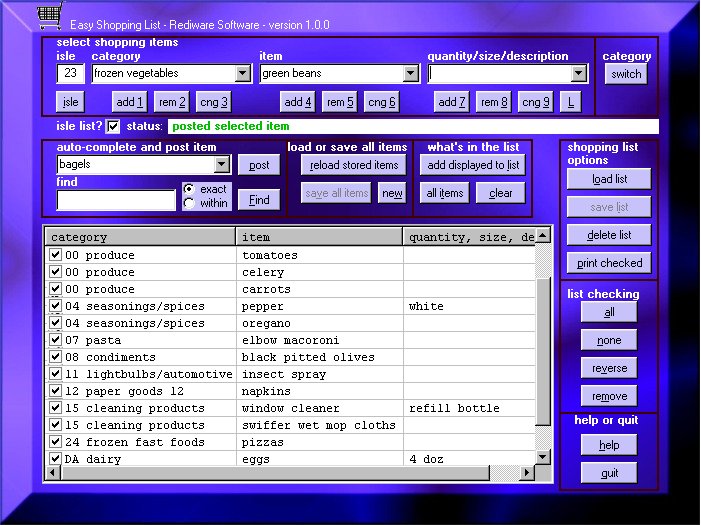Click the find text input field
Image resolution: width=701 pixels, height=525 pixels.
point(116,200)
